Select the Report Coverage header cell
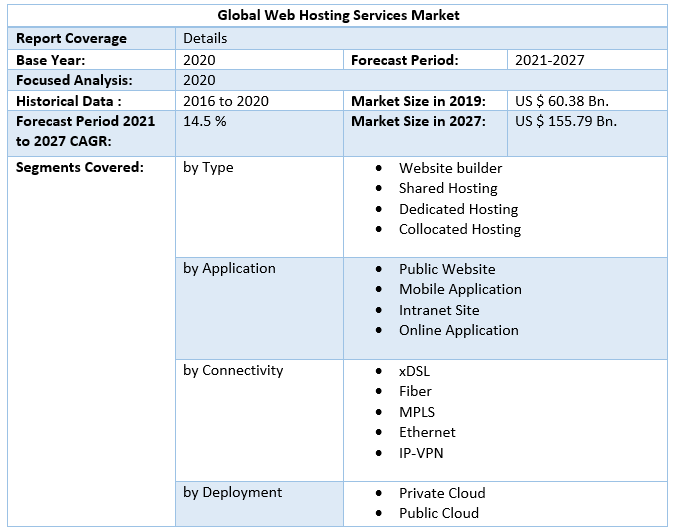Image resolution: width=674 pixels, height=532 pixels. 71,38
